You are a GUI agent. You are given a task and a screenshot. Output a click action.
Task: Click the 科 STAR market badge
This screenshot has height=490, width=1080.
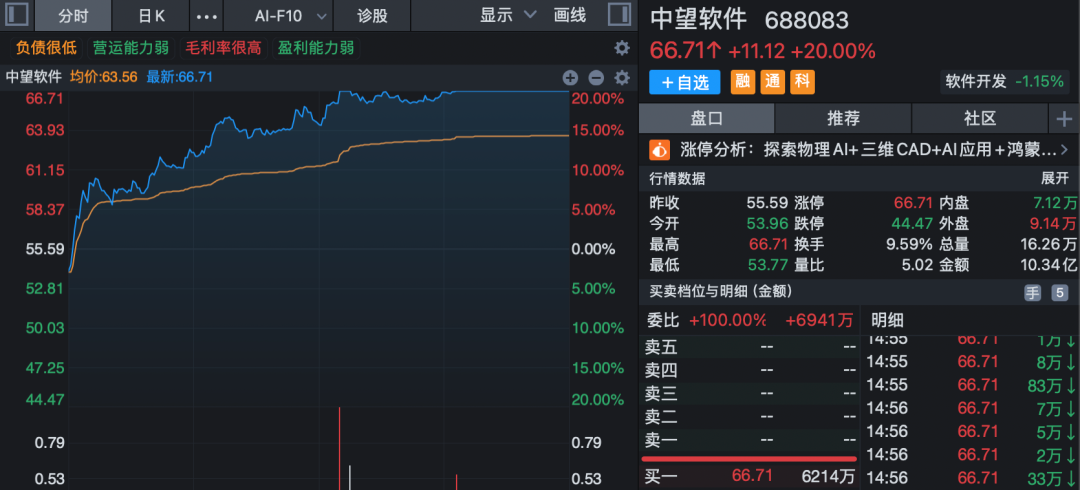tap(802, 82)
